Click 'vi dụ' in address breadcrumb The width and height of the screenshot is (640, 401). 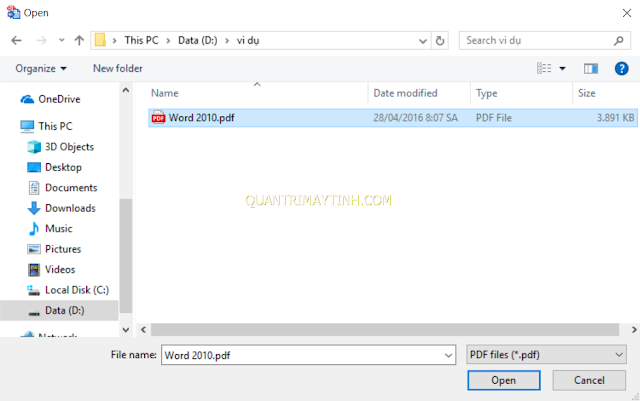tap(248, 40)
